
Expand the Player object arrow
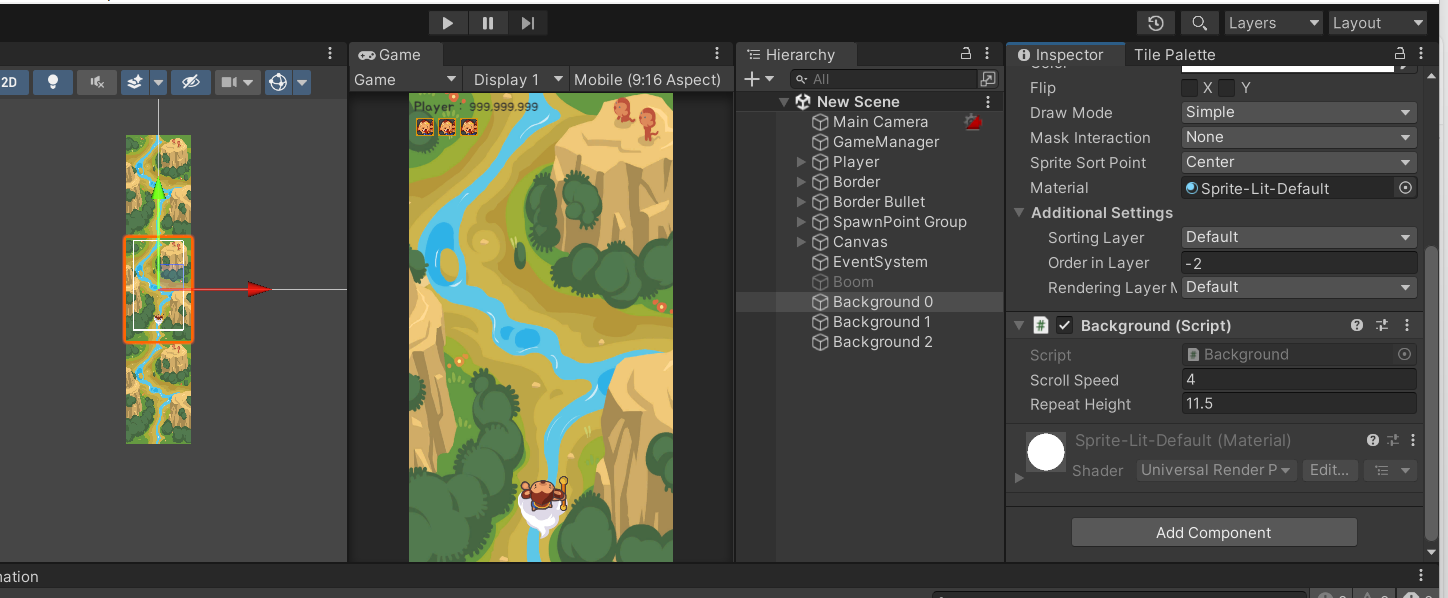click(x=801, y=162)
